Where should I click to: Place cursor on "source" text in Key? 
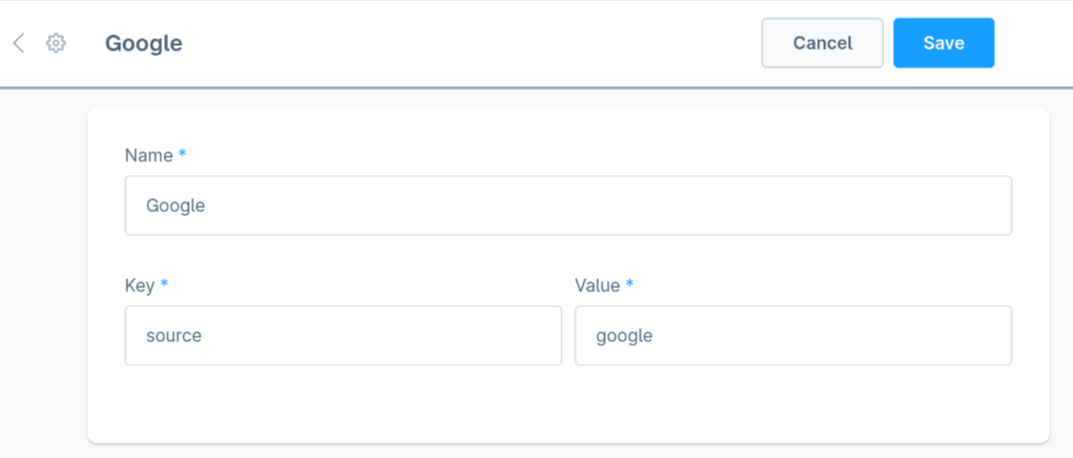(174, 336)
